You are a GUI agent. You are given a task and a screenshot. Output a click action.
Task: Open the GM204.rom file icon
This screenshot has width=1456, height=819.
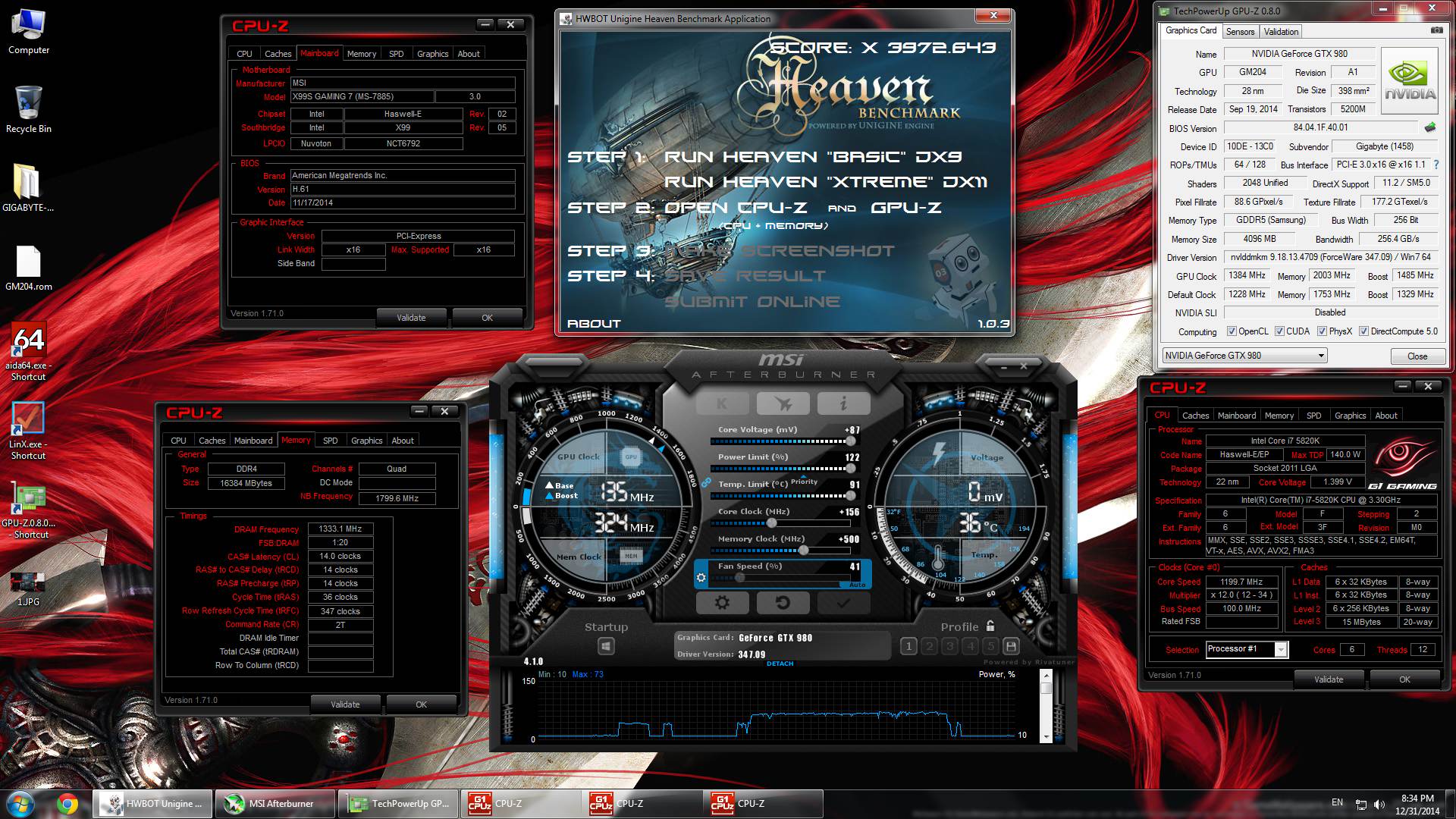point(29,268)
